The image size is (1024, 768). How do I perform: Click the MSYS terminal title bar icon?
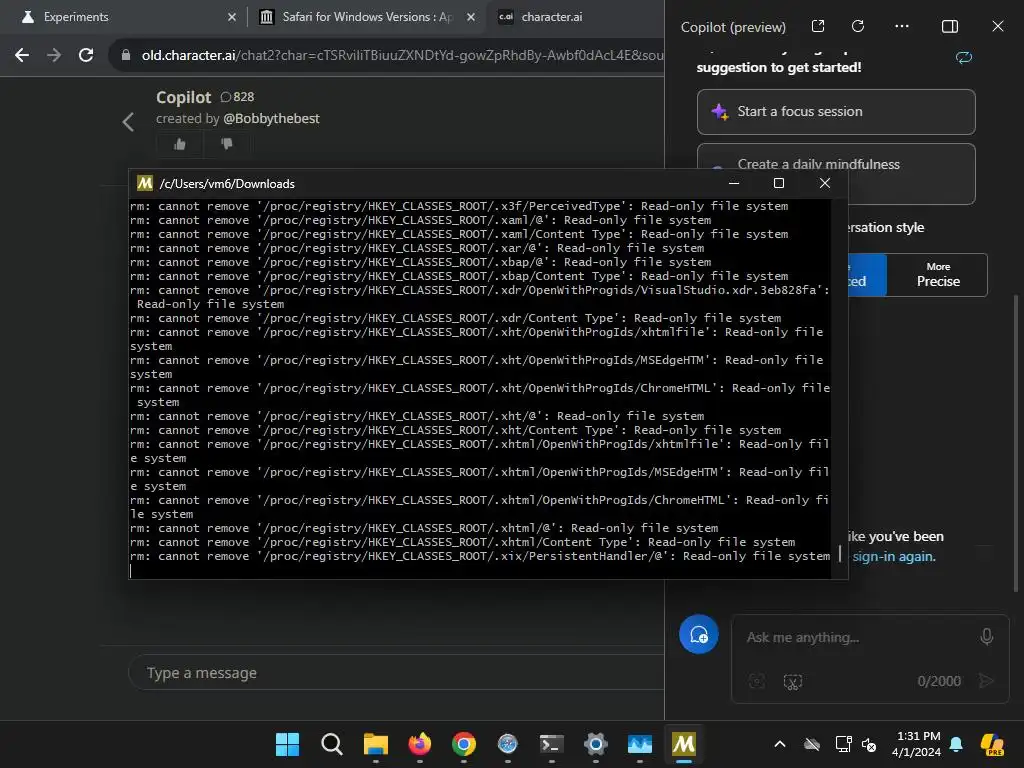pyautogui.click(x=144, y=184)
